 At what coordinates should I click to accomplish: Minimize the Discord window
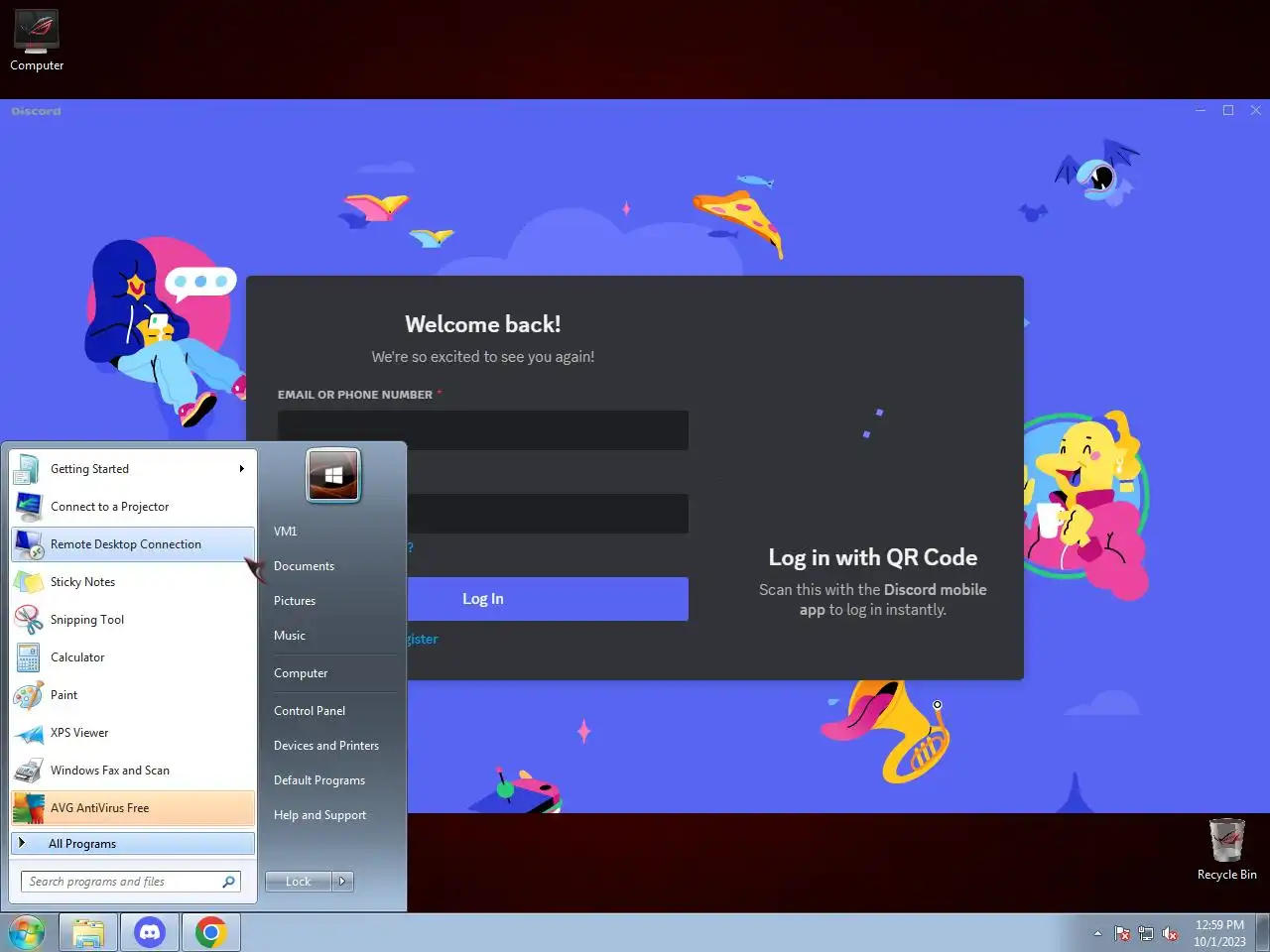pos(1201,110)
